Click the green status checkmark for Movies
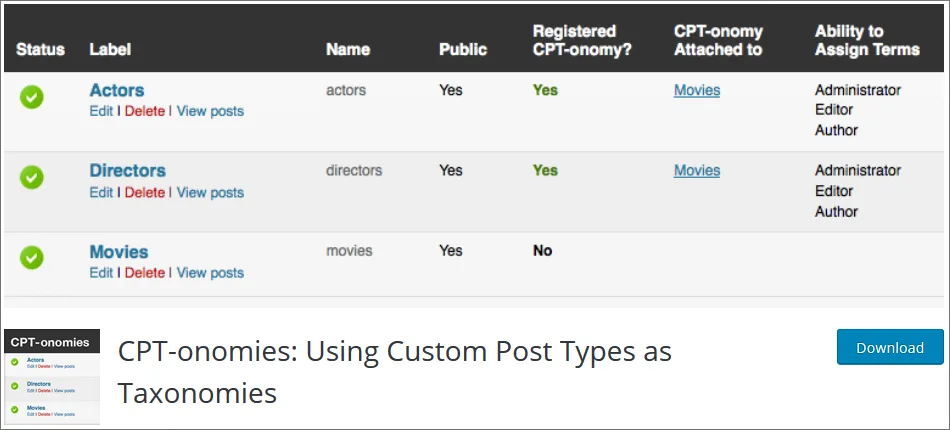 pyautogui.click(x=32, y=257)
